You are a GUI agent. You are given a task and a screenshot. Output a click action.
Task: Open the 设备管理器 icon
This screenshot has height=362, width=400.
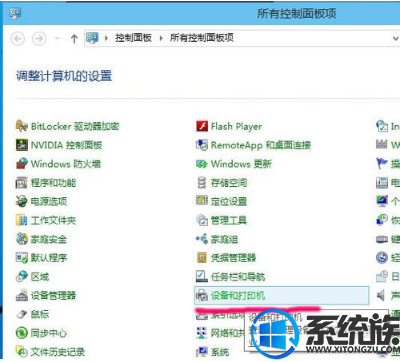tap(22, 295)
